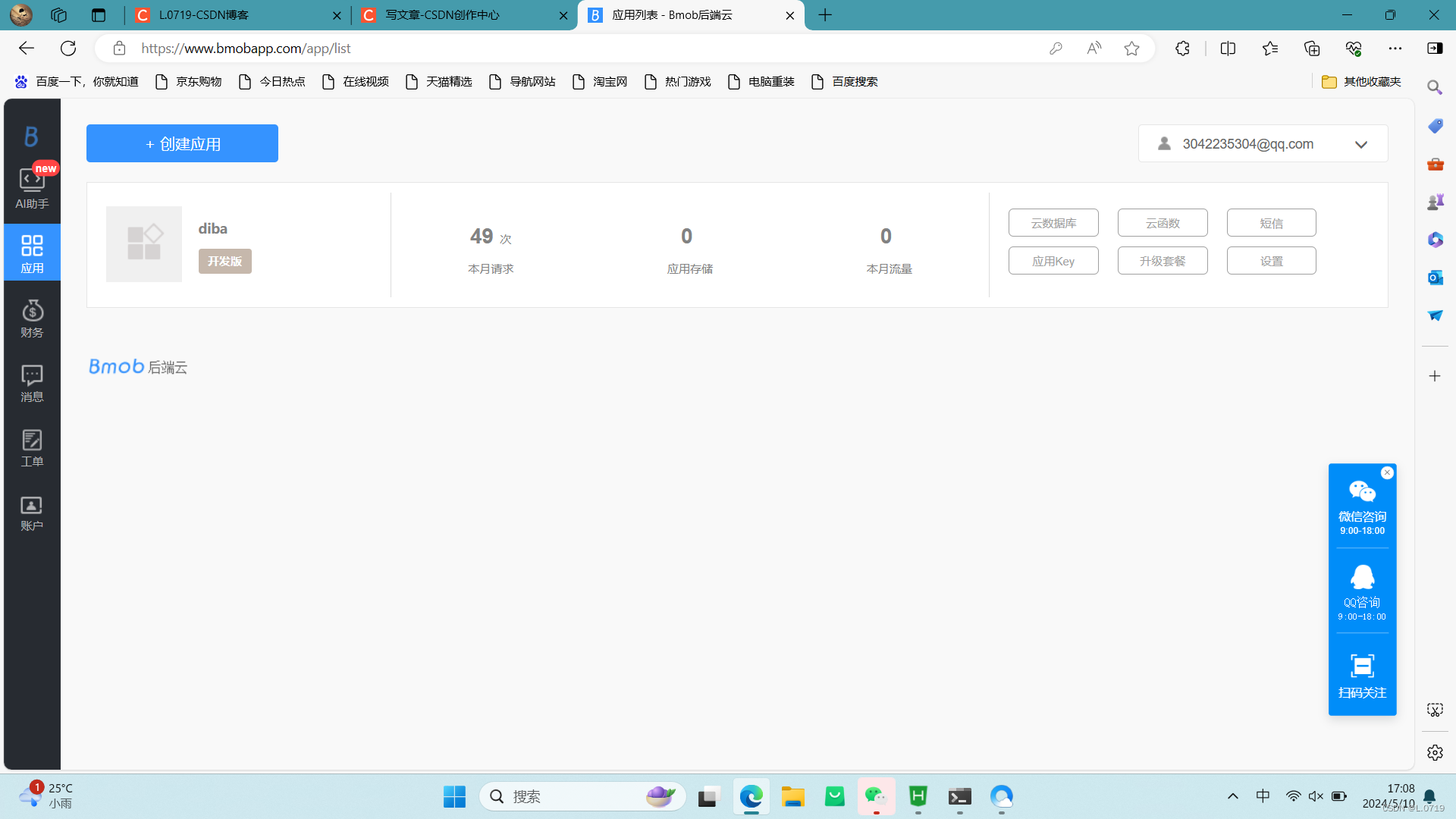Viewport: 1456px width, 819px height.
Task: Click the 创建应用 button
Action: click(x=182, y=143)
